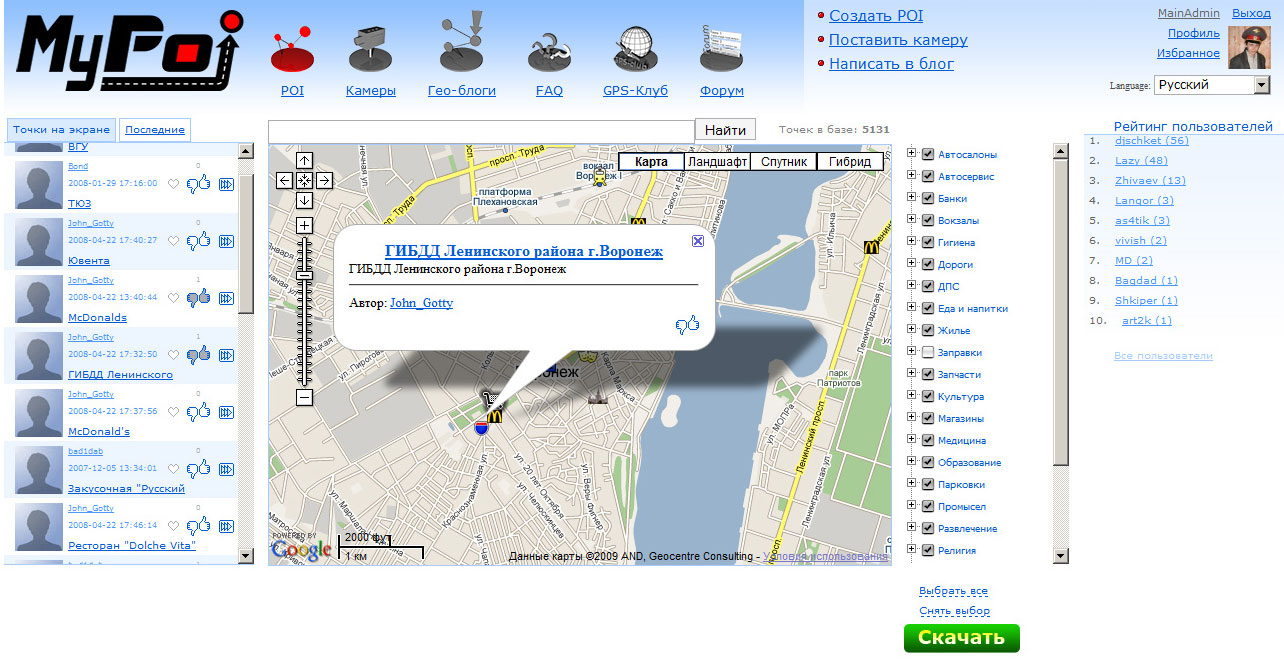This screenshot has height=670, width=1284.
Task: Zoom in the map with plus
Action: click(x=305, y=225)
